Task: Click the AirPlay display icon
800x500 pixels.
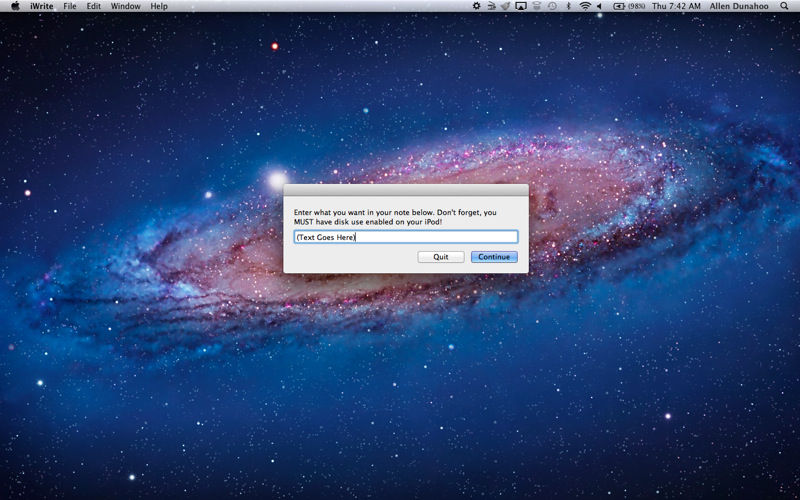Action: pyautogui.click(x=521, y=6)
